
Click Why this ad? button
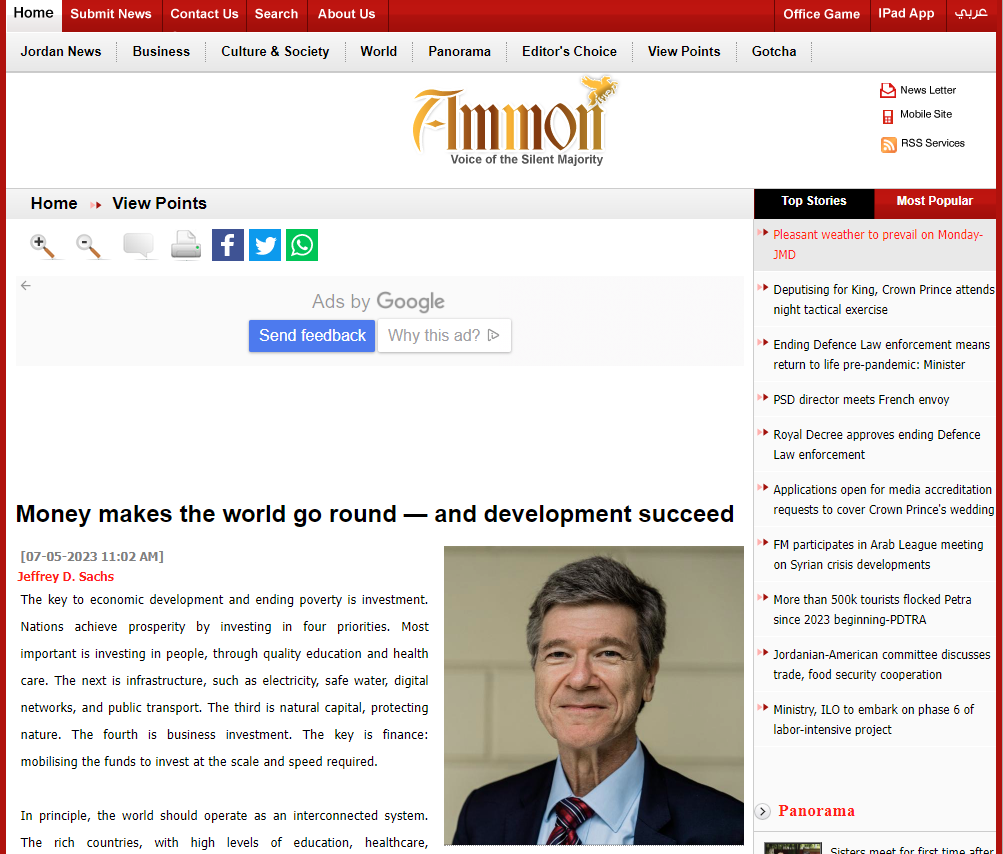(444, 336)
